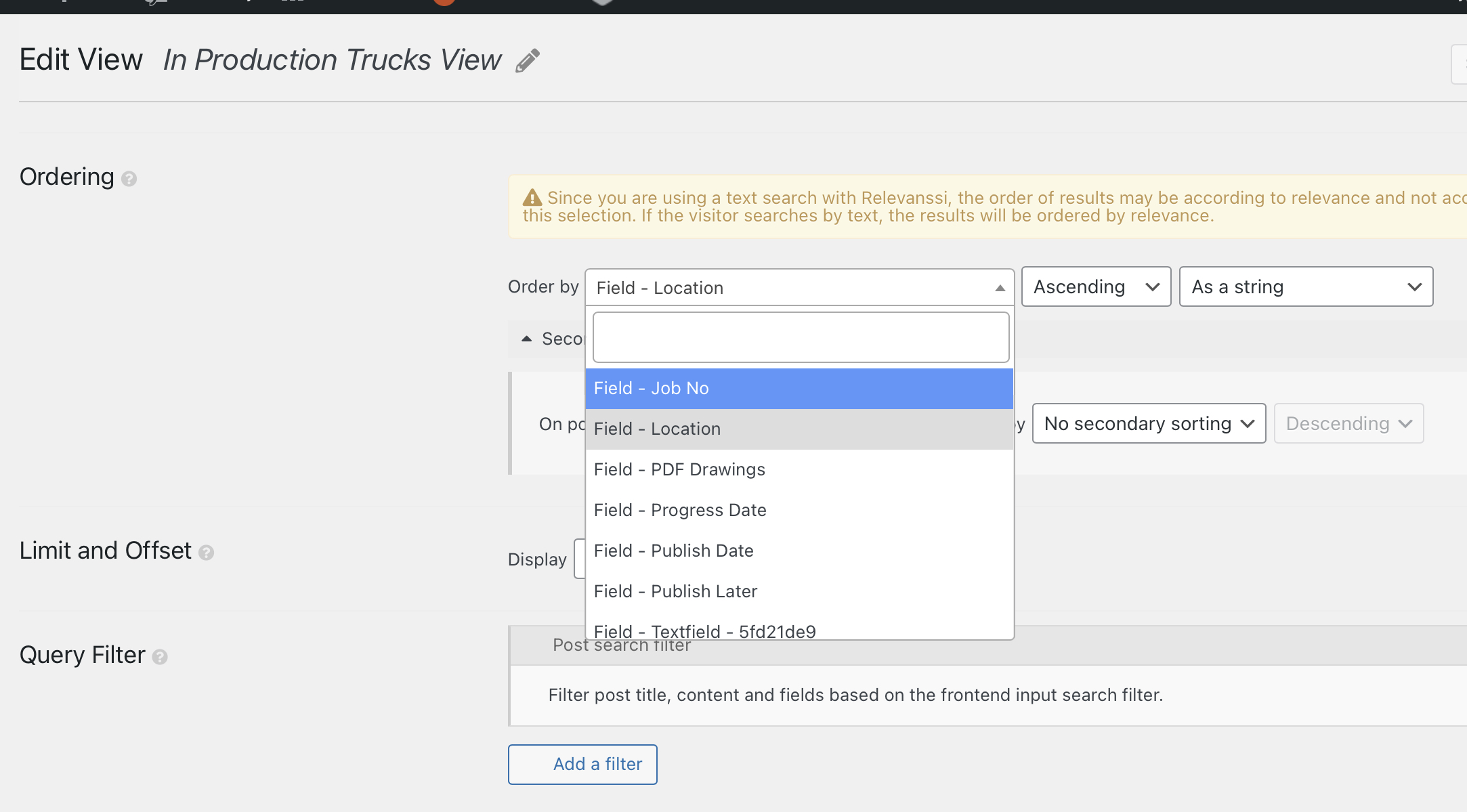
Task: Focus the dropdown search input field
Action: [x=801, y=337]
